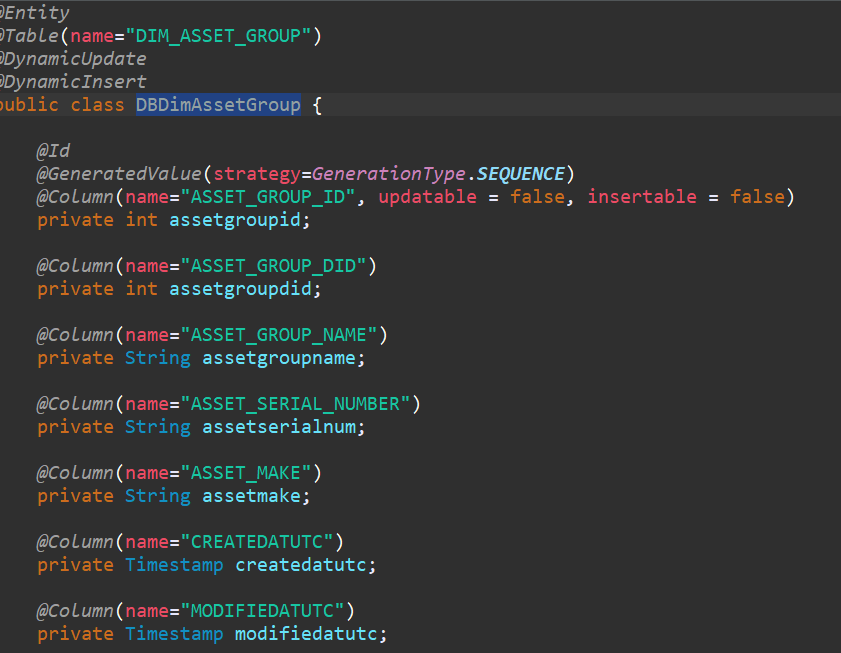Click the @DynamicInsert annotation
Screen dimensions: 841x653
click(75, 82)
